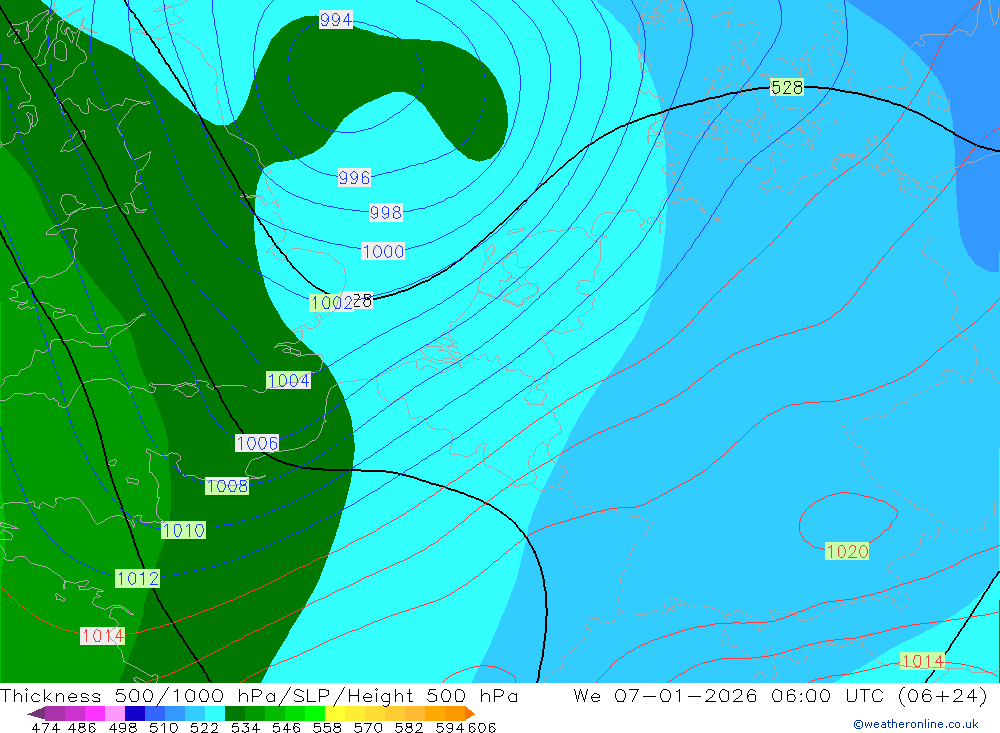Click the 1002 isobar label
The image size is (1000, 733).
click(x=331, y=303)
